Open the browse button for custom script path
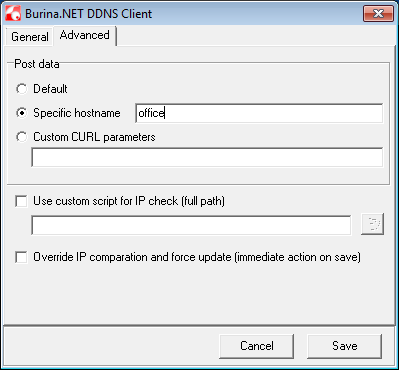 (372, 224)
